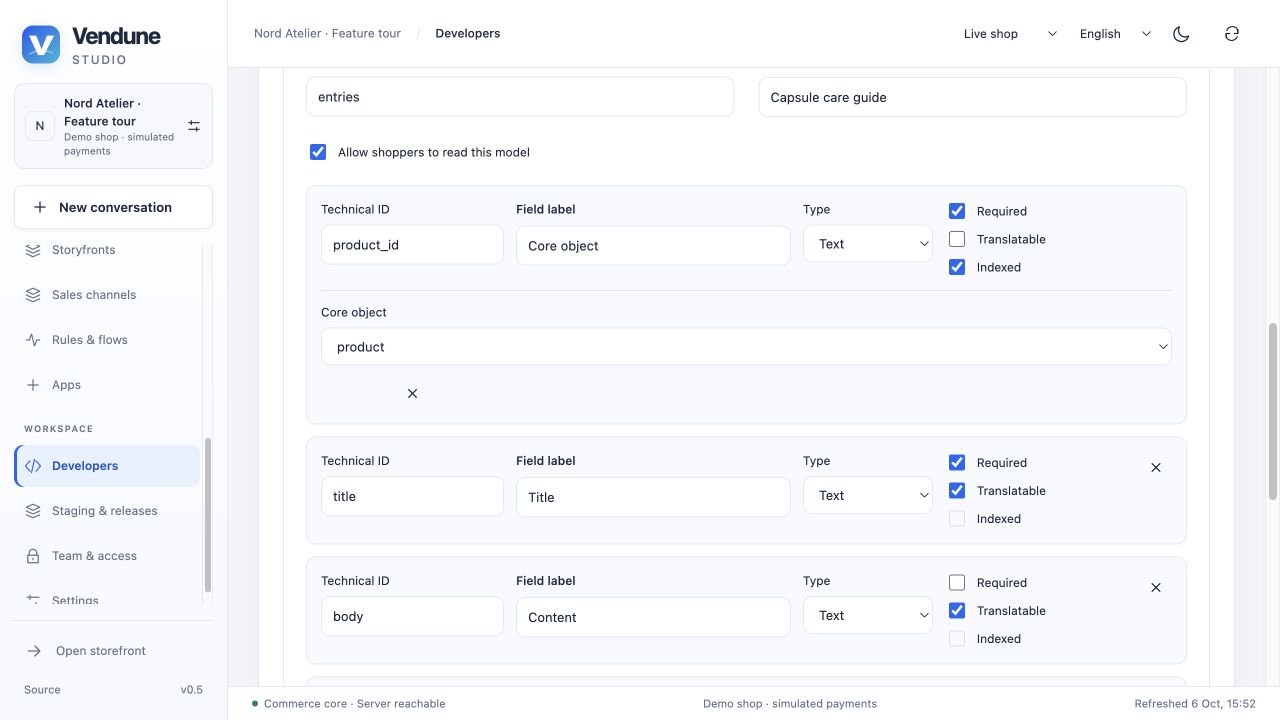Click New conversation button

tap(113, 207)
